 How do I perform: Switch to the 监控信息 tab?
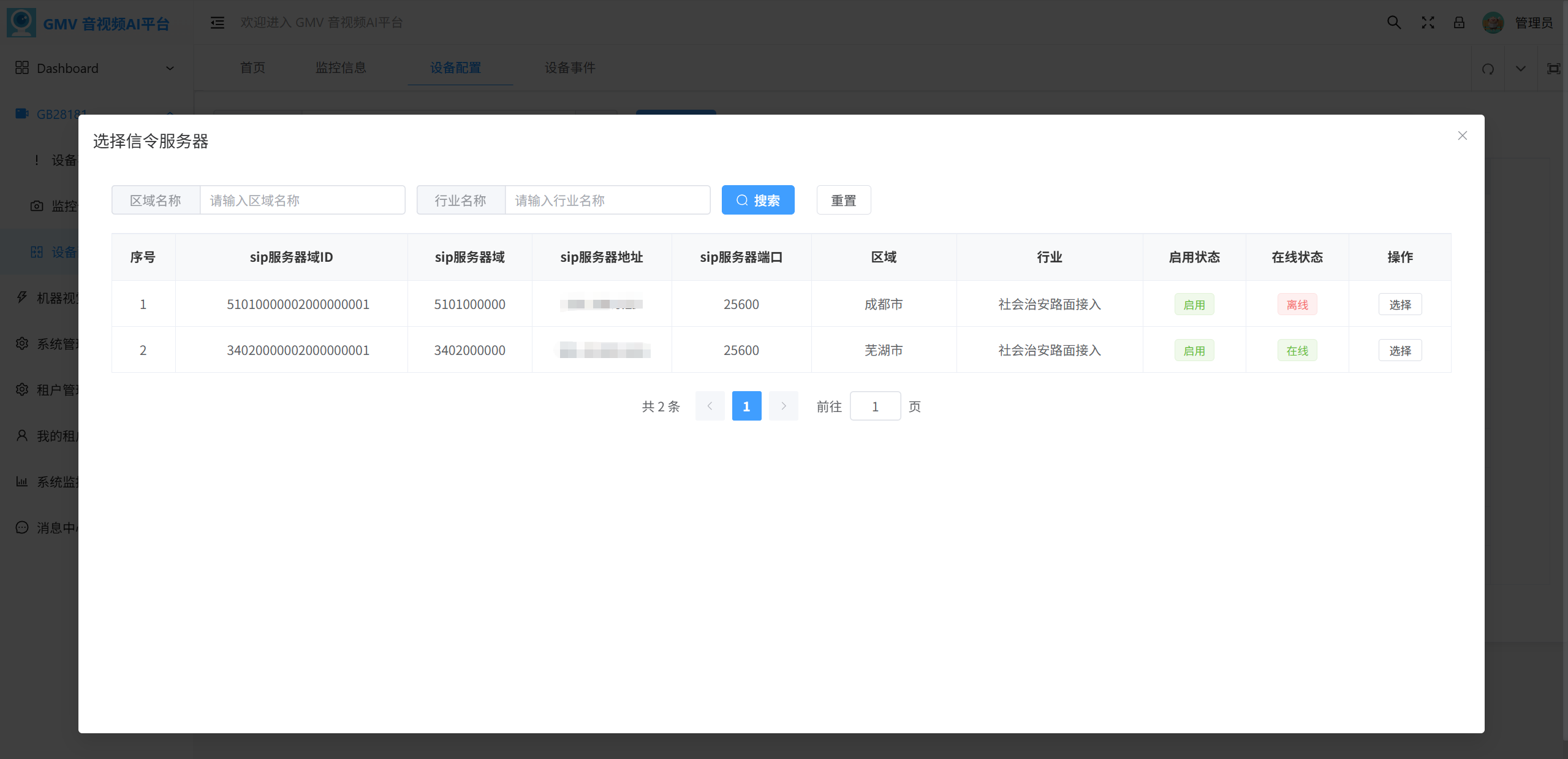coord(341,67)
